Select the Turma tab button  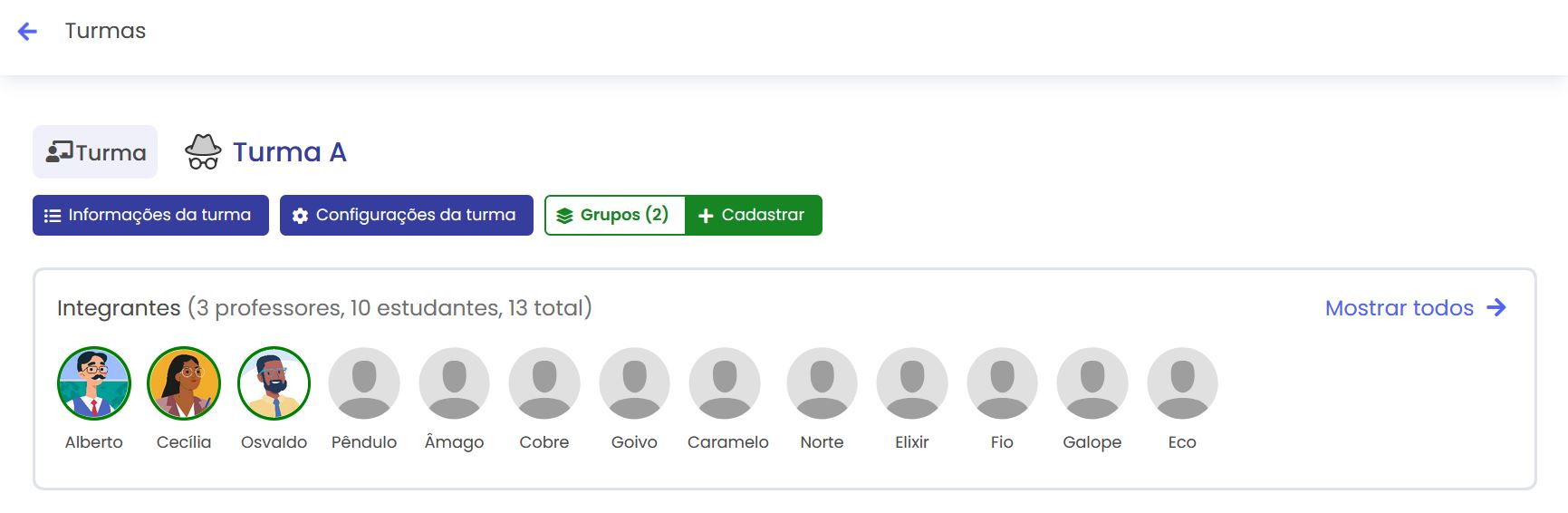click(95, 152)
